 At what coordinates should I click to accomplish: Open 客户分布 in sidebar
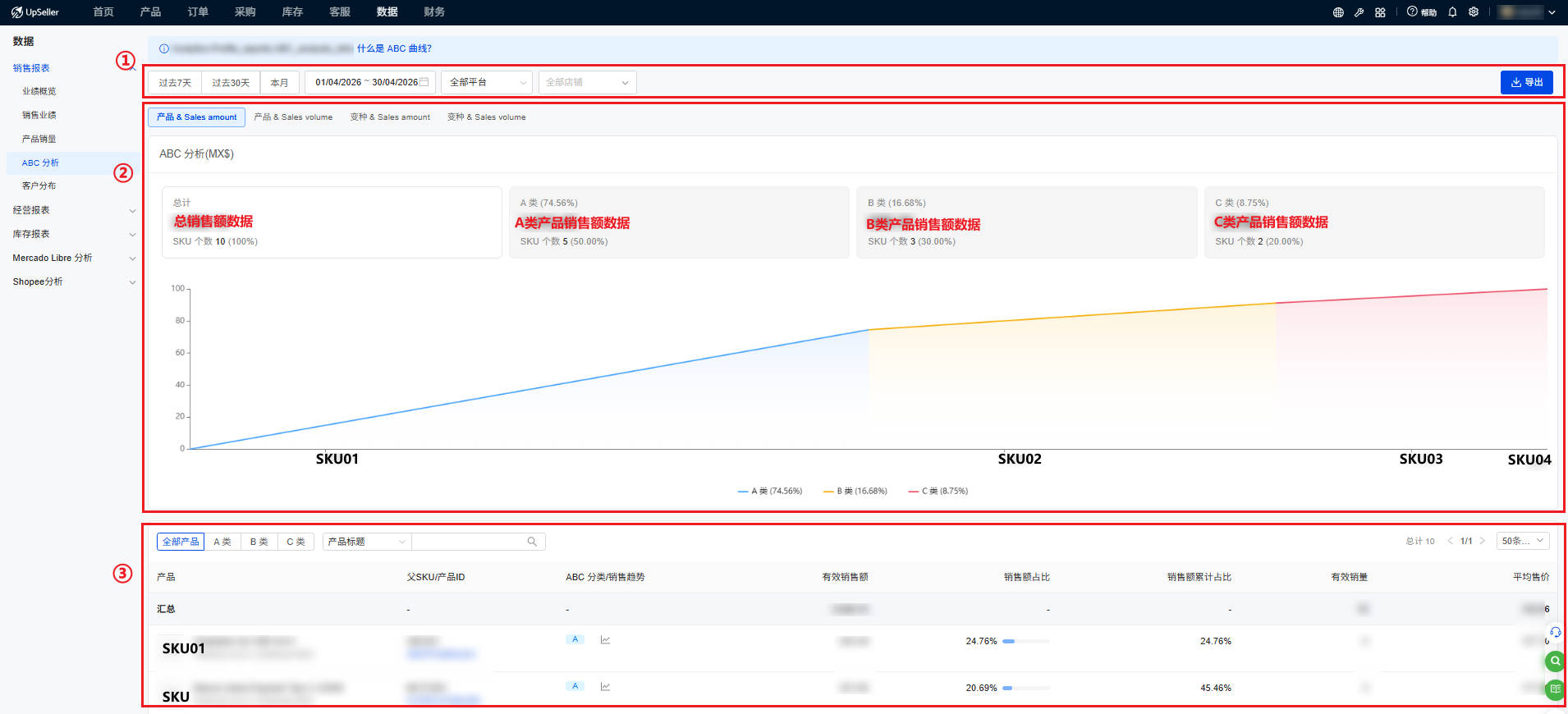(x=39, y=185)
